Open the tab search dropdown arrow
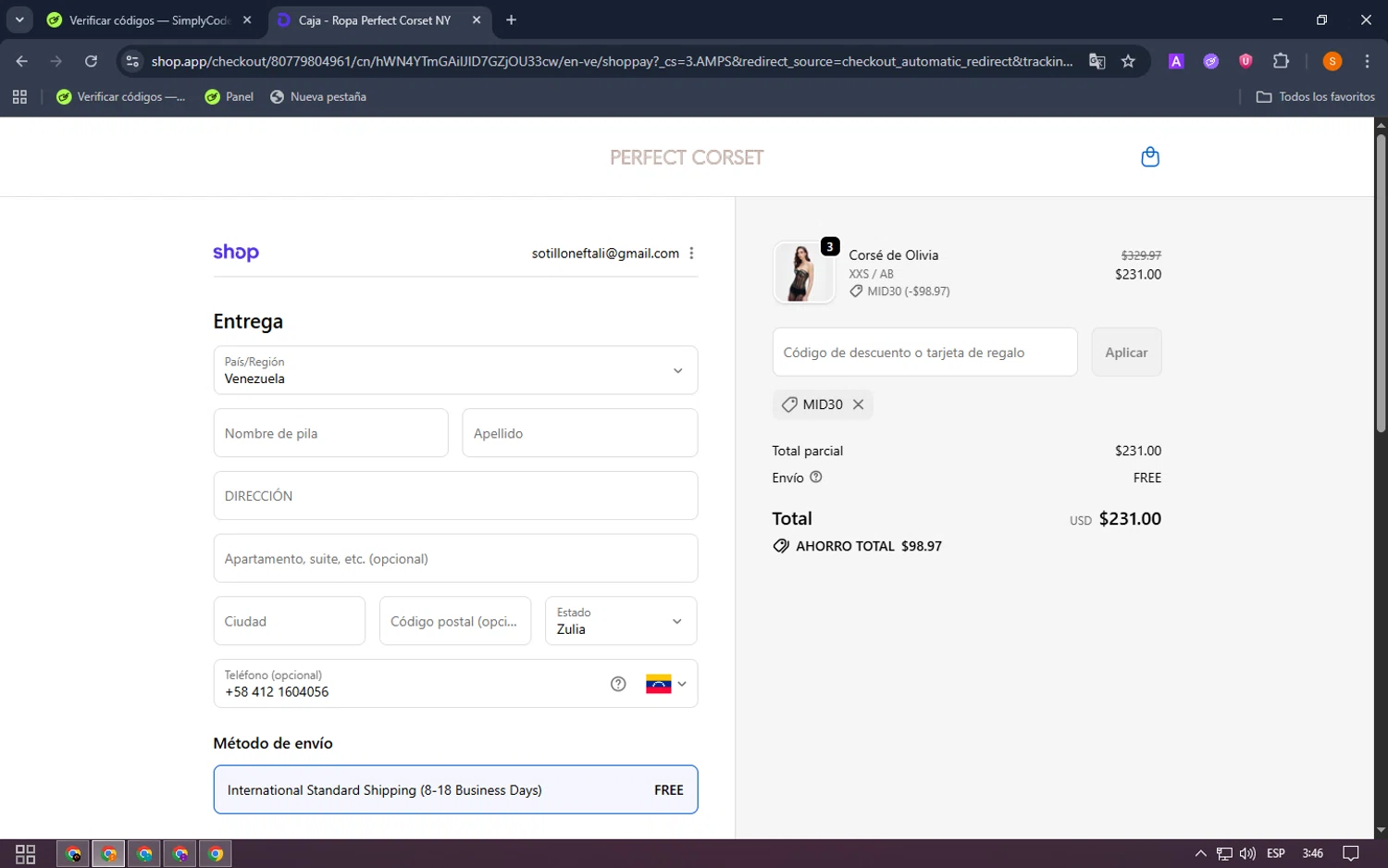Image resolution: width=1388 pixels, height=868 pixels. tap(19, 19)
